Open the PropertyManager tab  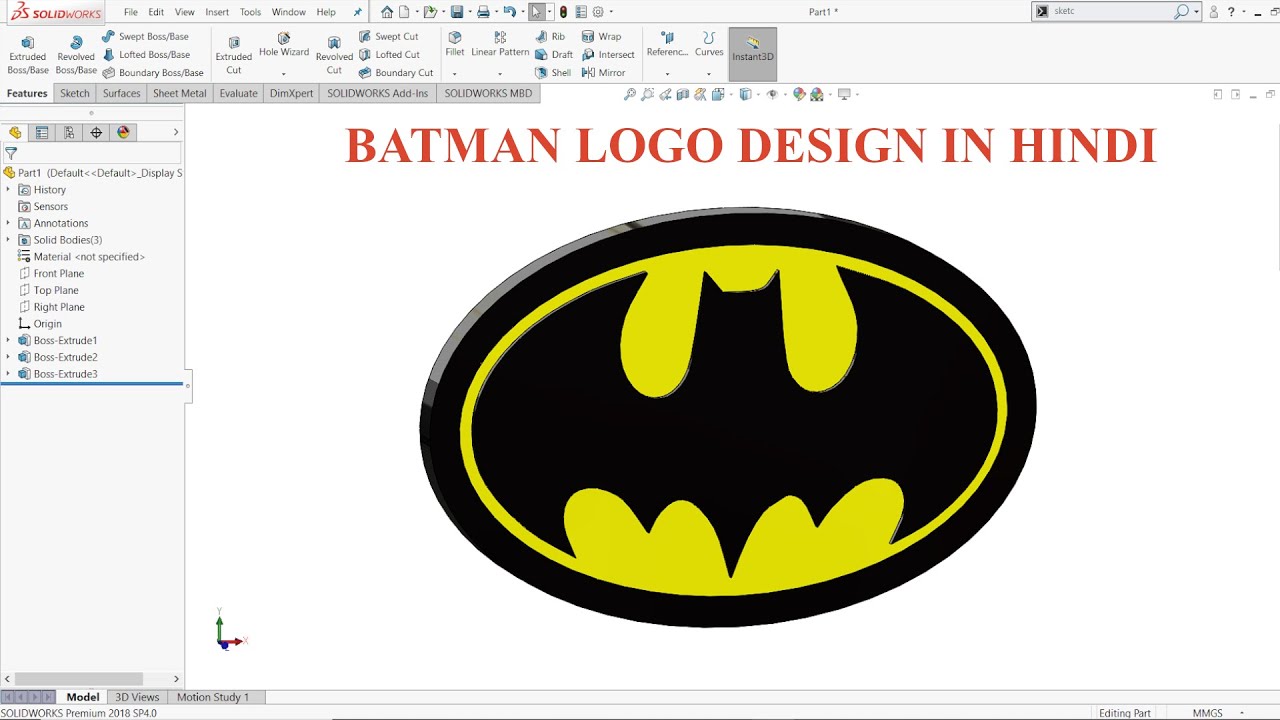(42, 132)
